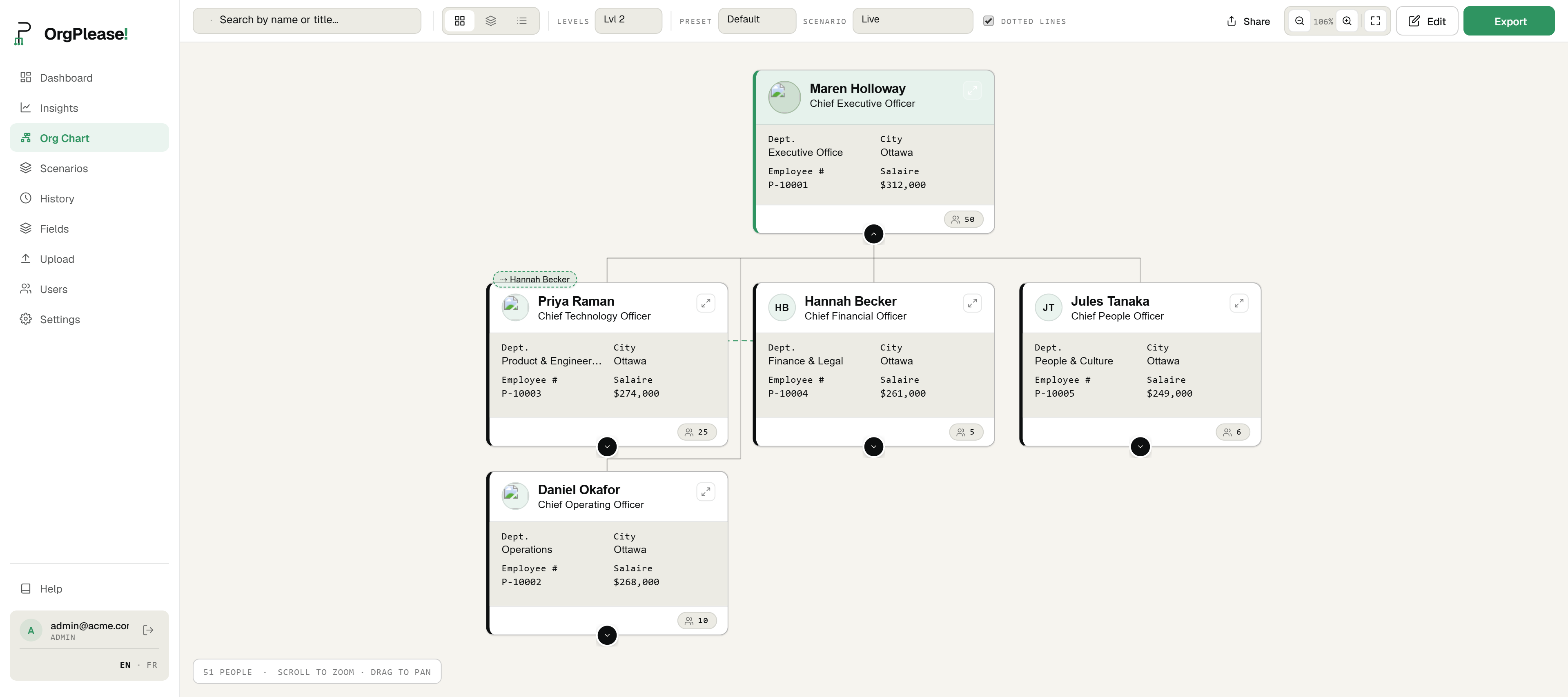Viewport: 1568px width, 697px height.
Task: Open Help in the sidebar
Action: point(89,589)
